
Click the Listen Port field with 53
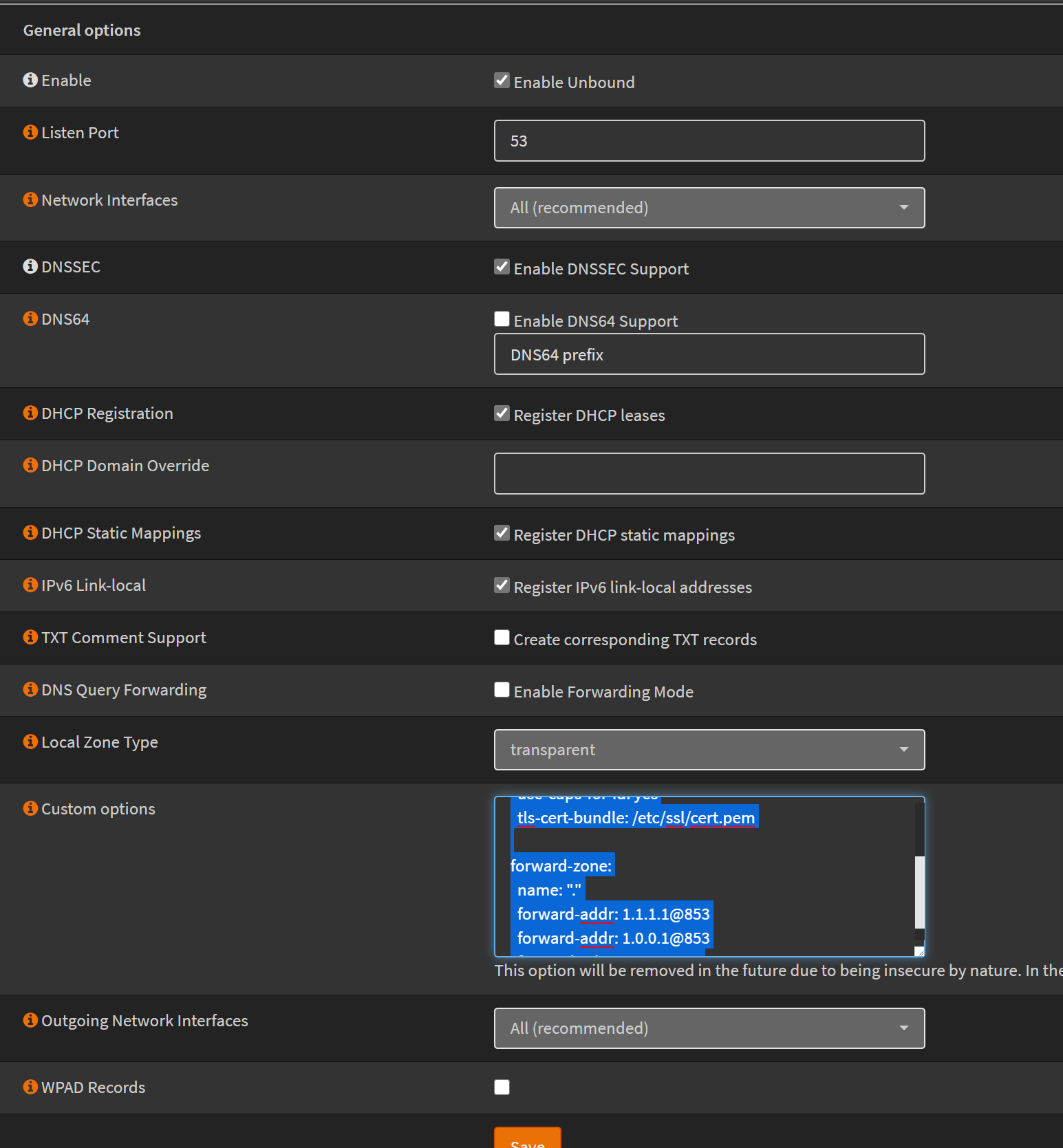(x=709, y=141)
